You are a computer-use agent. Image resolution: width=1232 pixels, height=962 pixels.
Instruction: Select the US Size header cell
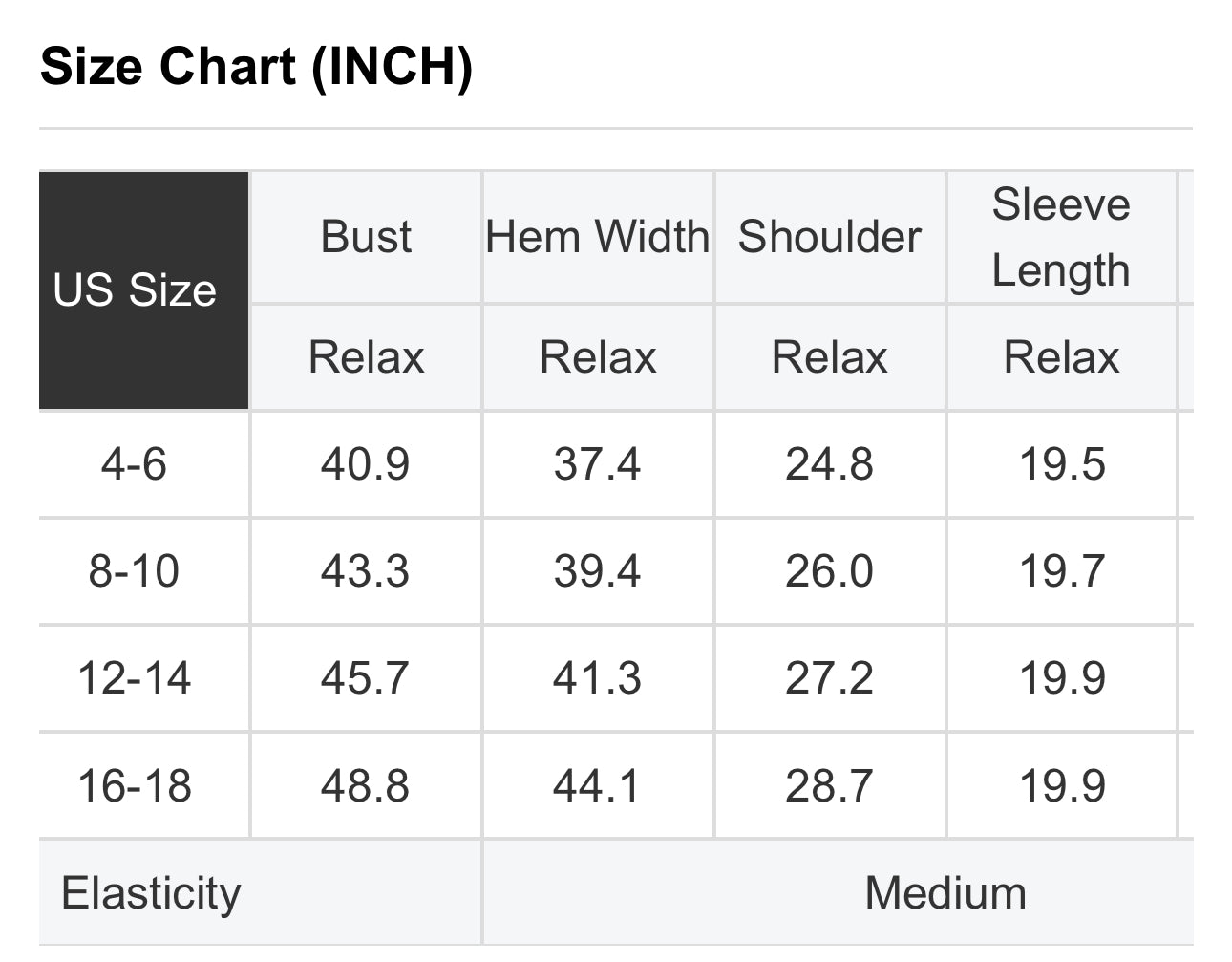(x=135, y=290)
